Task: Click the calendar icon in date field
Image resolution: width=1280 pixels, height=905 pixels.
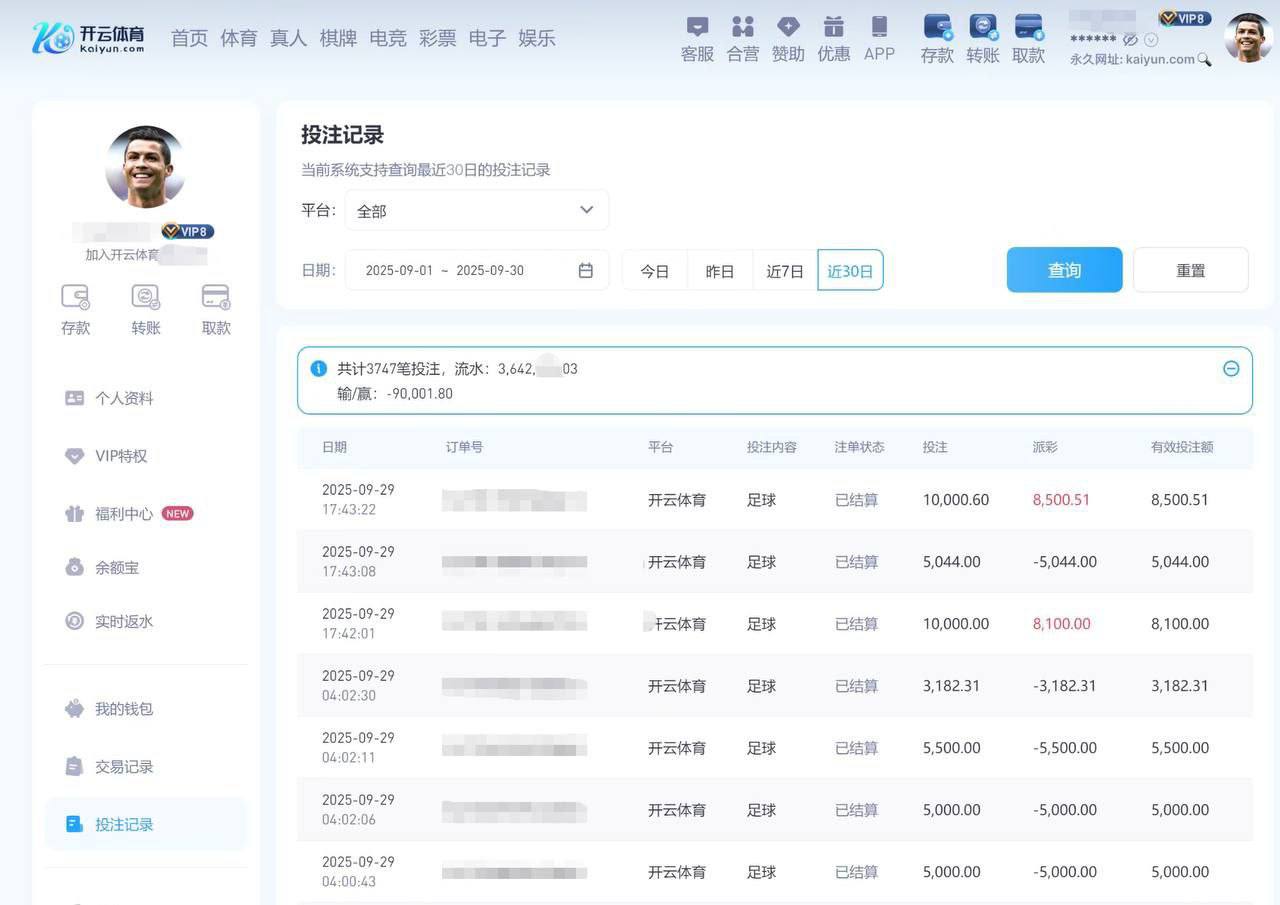Action: pos(586,270)
